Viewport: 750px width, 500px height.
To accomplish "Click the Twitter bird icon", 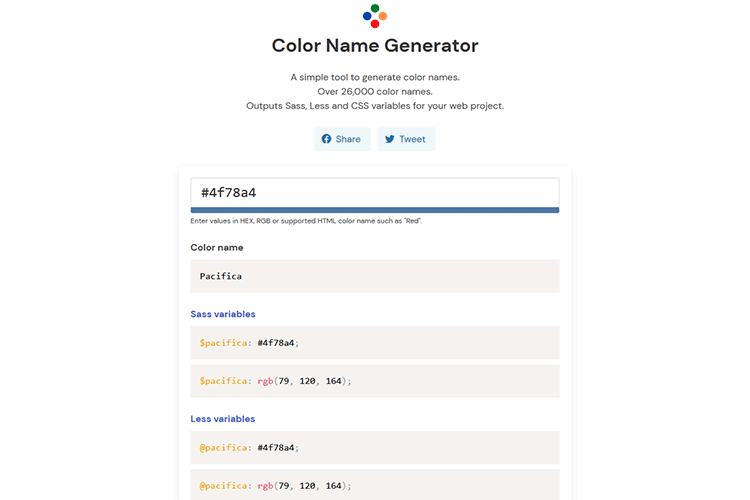I will point(390,139).
